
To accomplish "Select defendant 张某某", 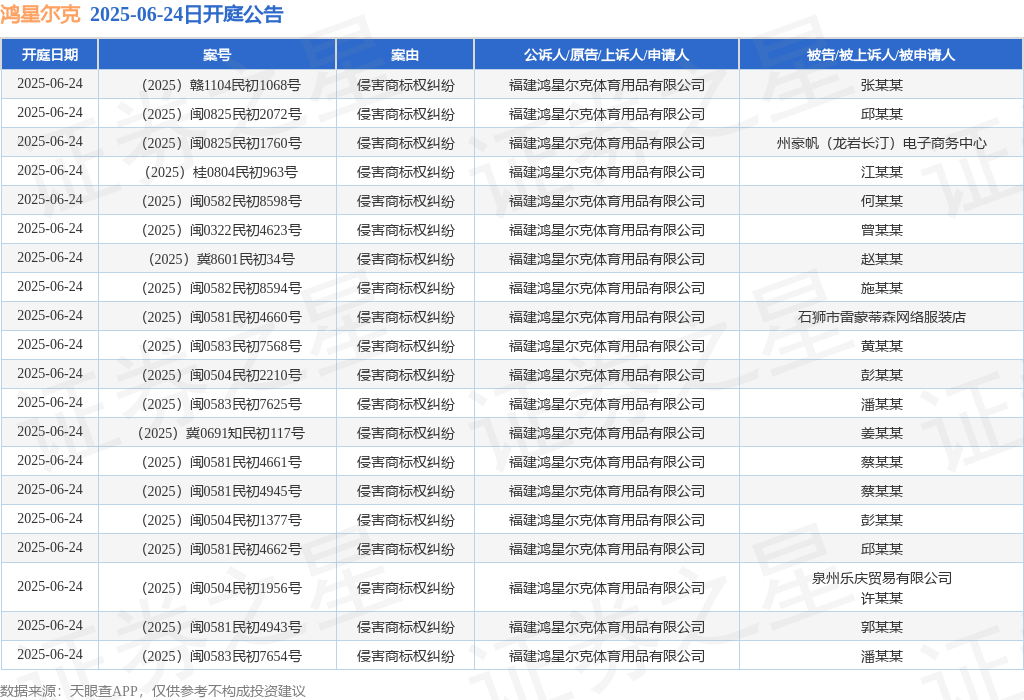I will point(882,85).
